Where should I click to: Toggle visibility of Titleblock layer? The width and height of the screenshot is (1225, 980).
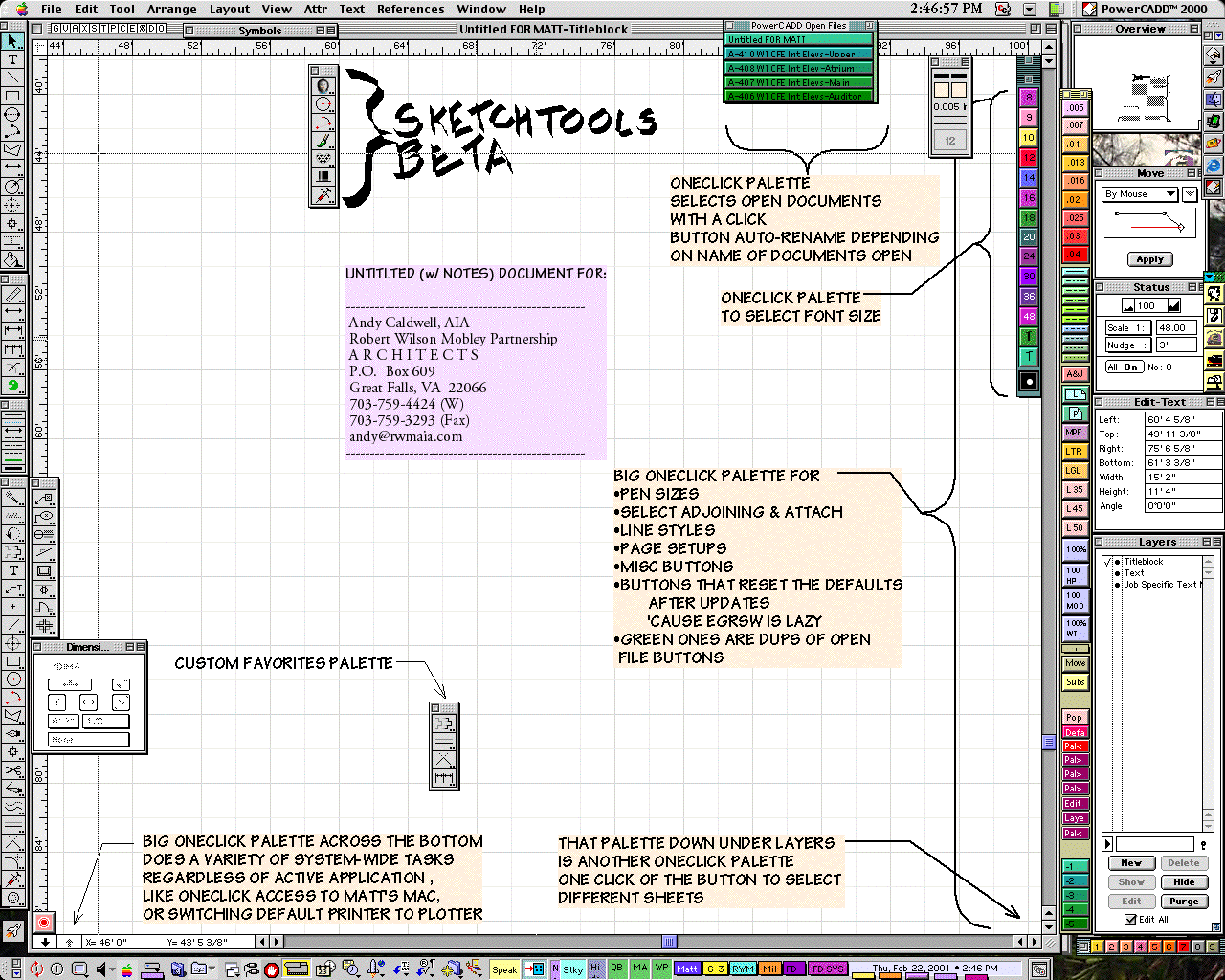1117,562
